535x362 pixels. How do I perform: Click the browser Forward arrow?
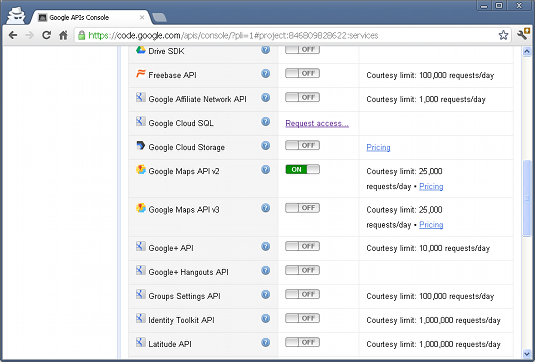click(30, 35)
